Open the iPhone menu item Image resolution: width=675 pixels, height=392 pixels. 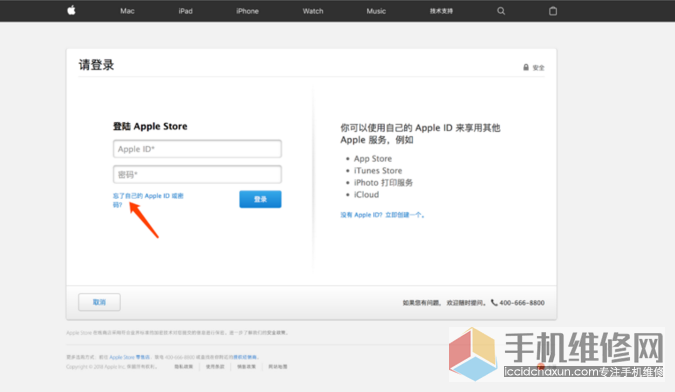tap(248, 11)
